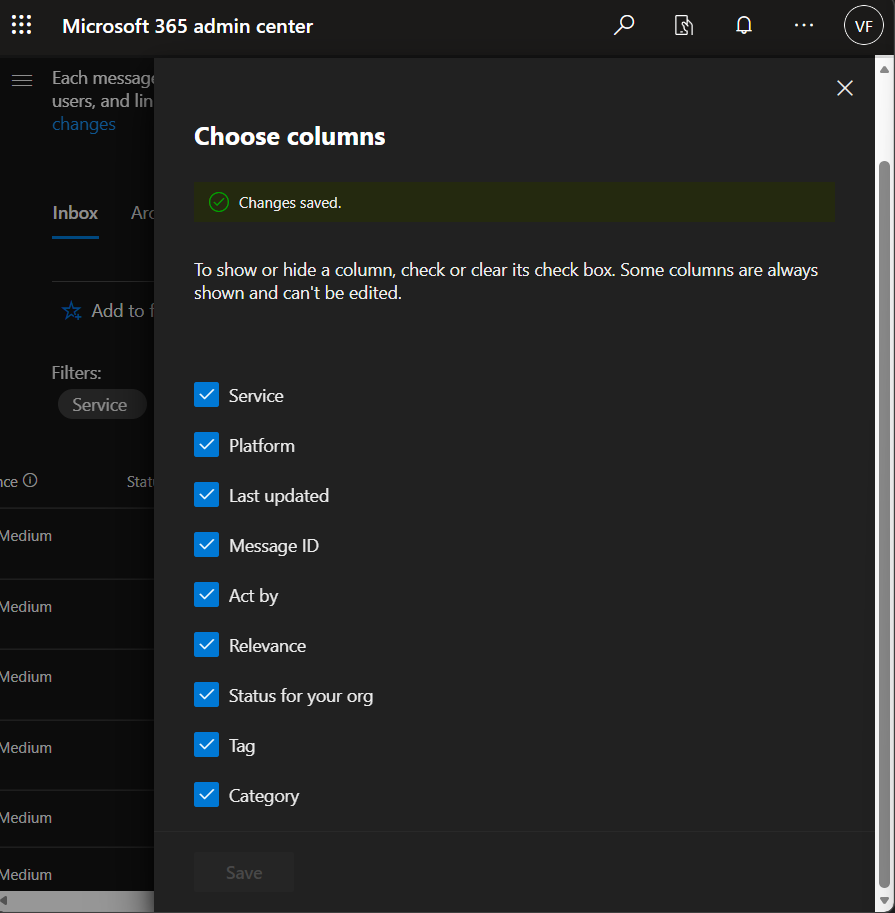Open the notifications bell
This screenshot has width=895, height=913.
pyautogui.click(x=744, y=25)
